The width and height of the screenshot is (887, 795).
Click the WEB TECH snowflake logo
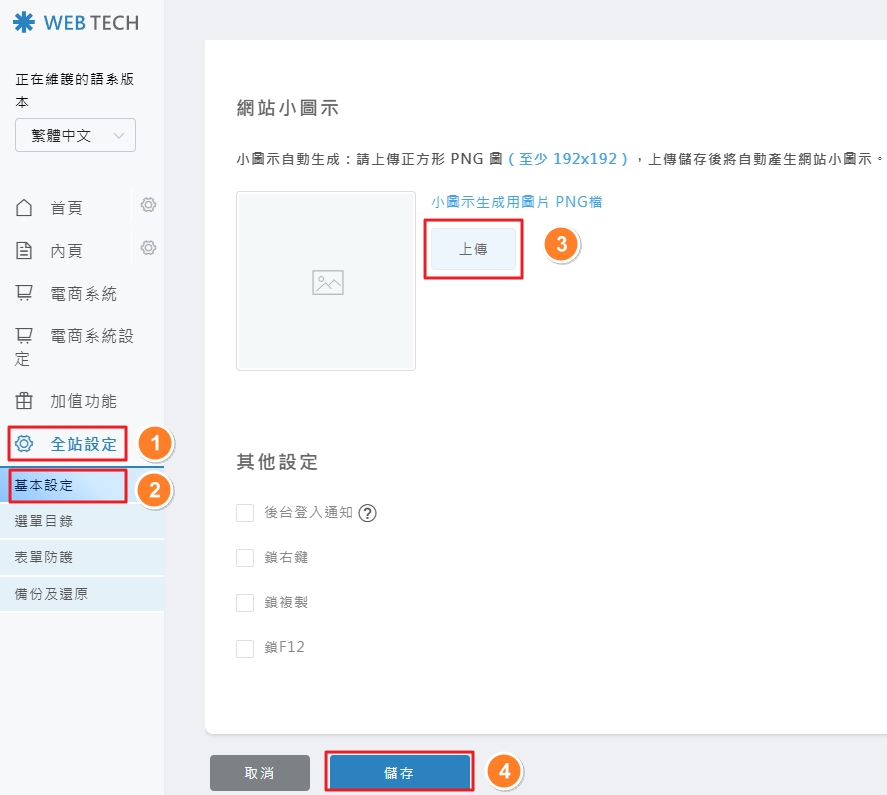pos(23,23)
